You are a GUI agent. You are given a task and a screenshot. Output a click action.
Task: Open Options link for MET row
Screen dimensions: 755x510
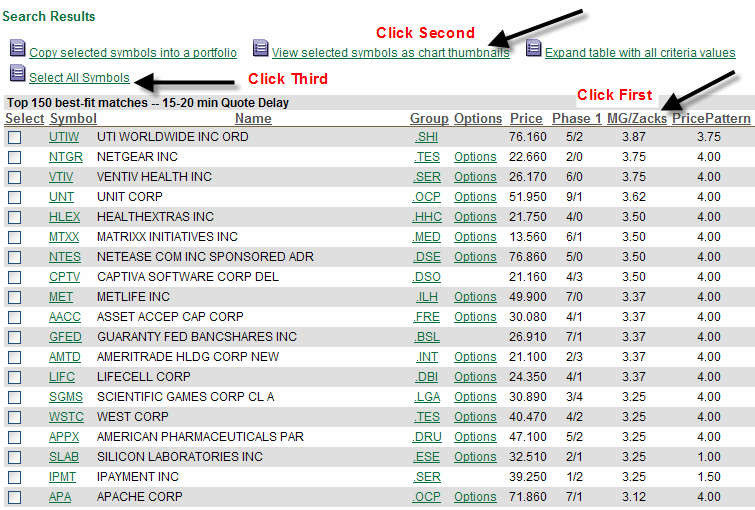(475, 297)
